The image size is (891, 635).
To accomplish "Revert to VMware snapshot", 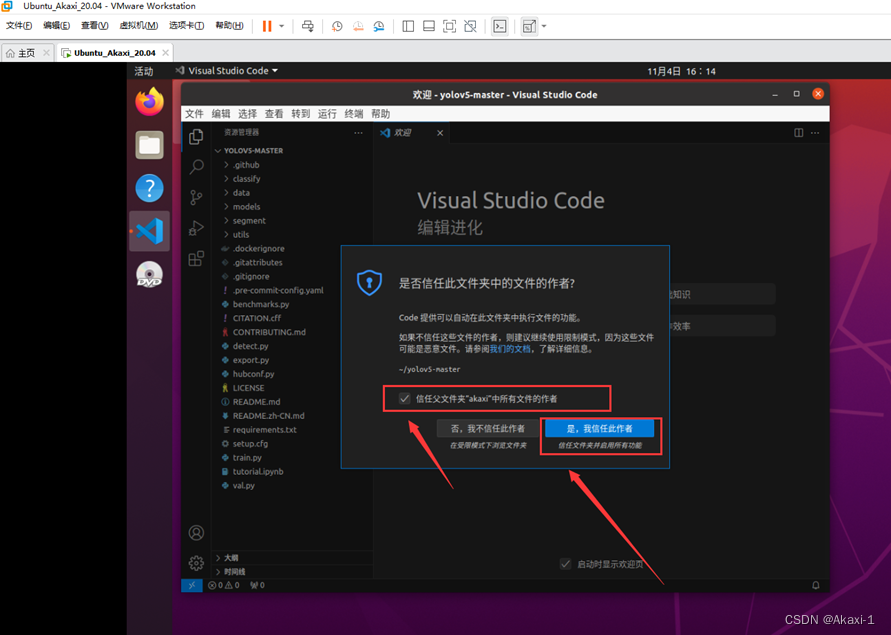I will [x=358, y=26].
